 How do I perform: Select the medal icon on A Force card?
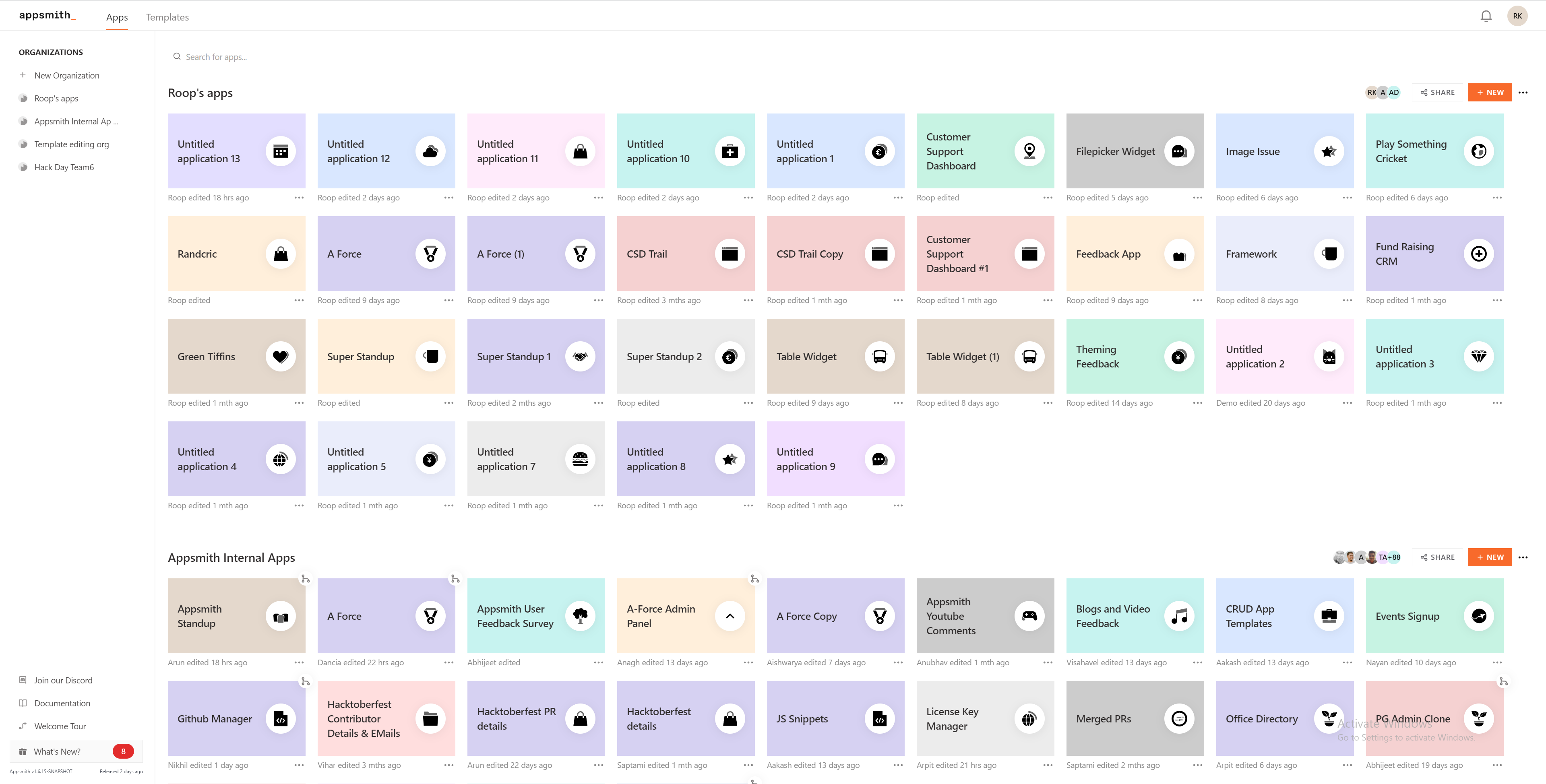430,254
